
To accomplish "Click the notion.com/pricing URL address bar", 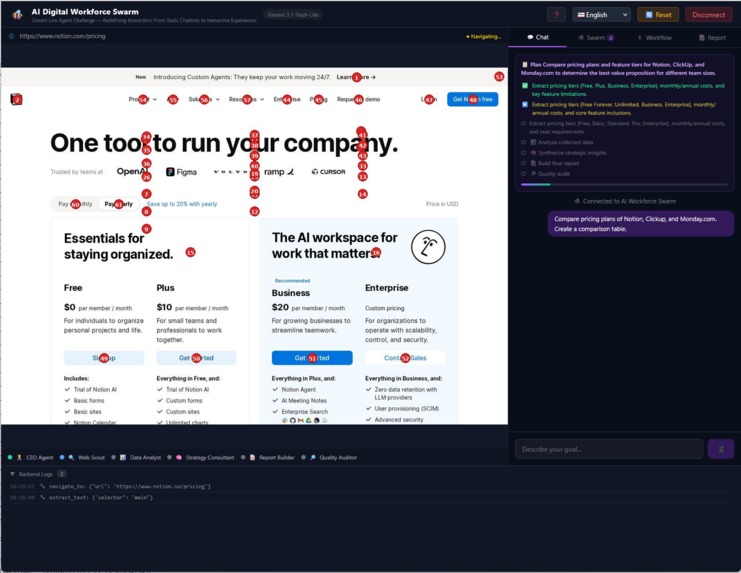I will point(62,36).
